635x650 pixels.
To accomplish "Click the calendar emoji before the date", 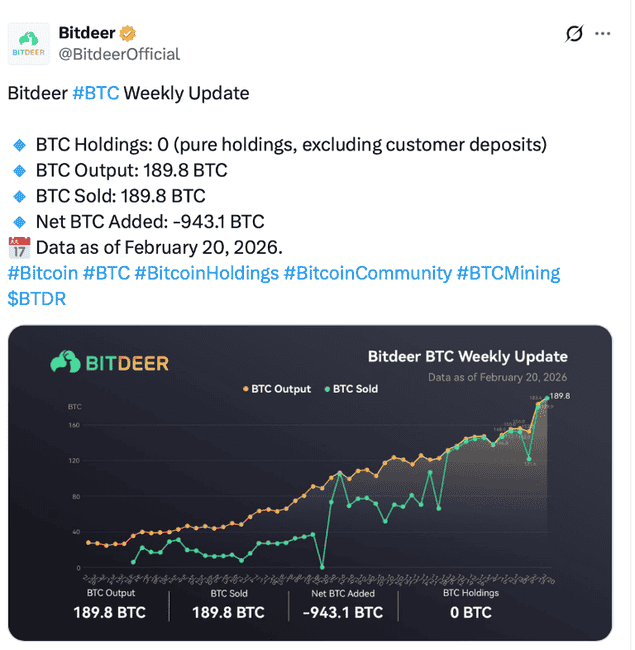I will click(x=19, y=248).
